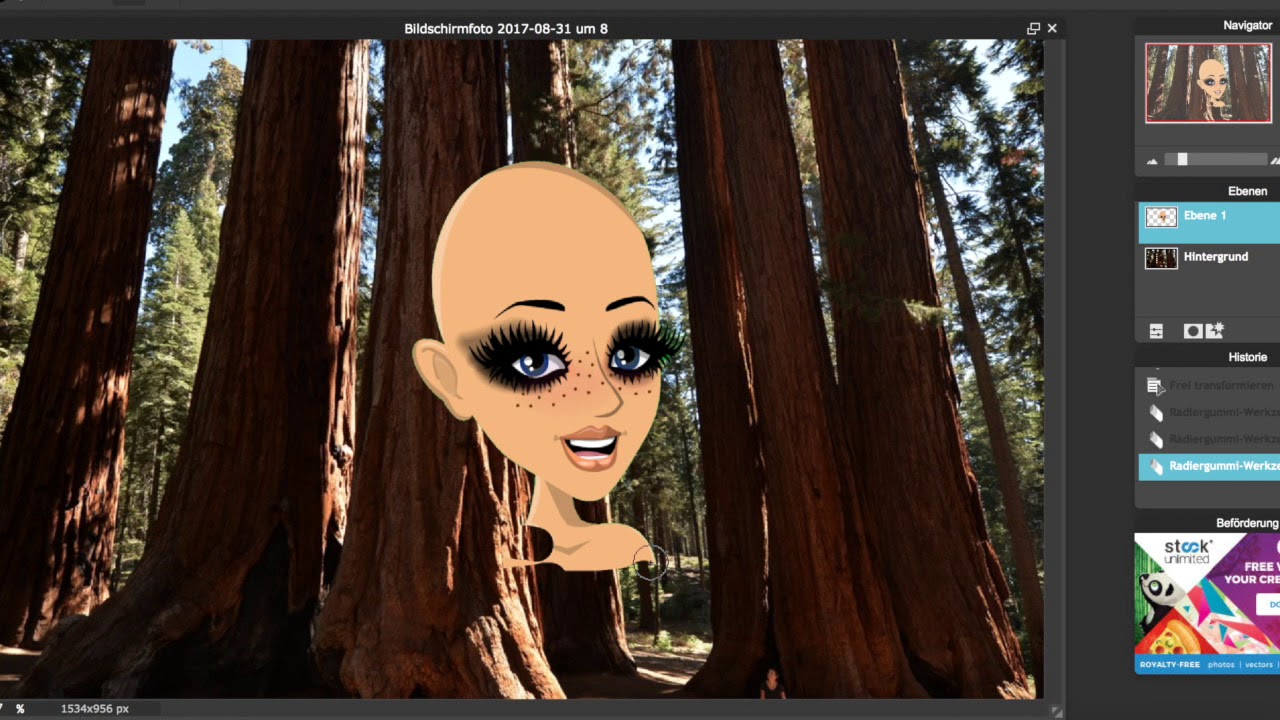The width and height of the screenshot is (1280, 720).
Task: Open layer styles icon in Ebenen panel
Action: [x=1215, y=331]
